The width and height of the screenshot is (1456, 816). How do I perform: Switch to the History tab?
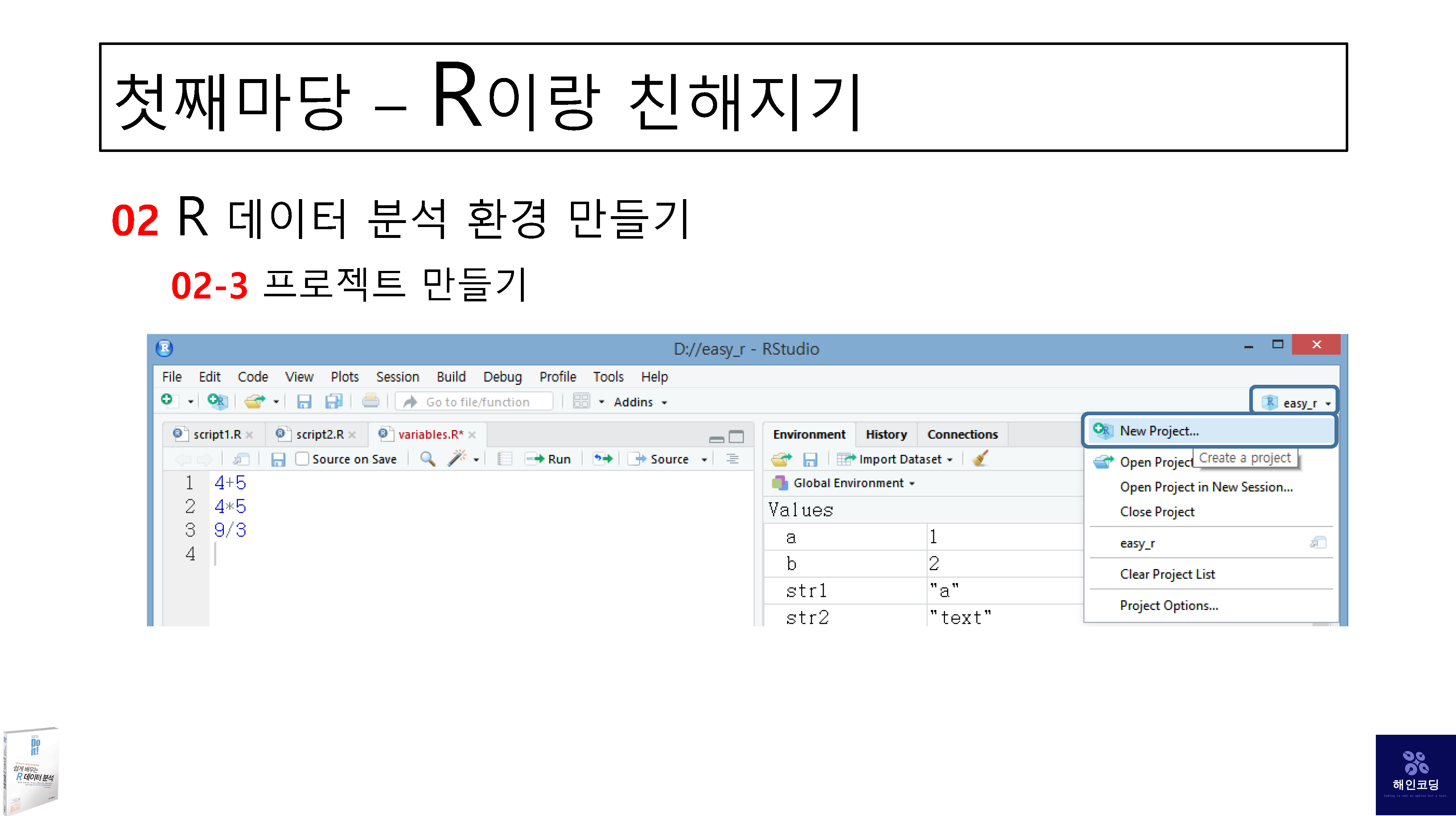(886, 434)
